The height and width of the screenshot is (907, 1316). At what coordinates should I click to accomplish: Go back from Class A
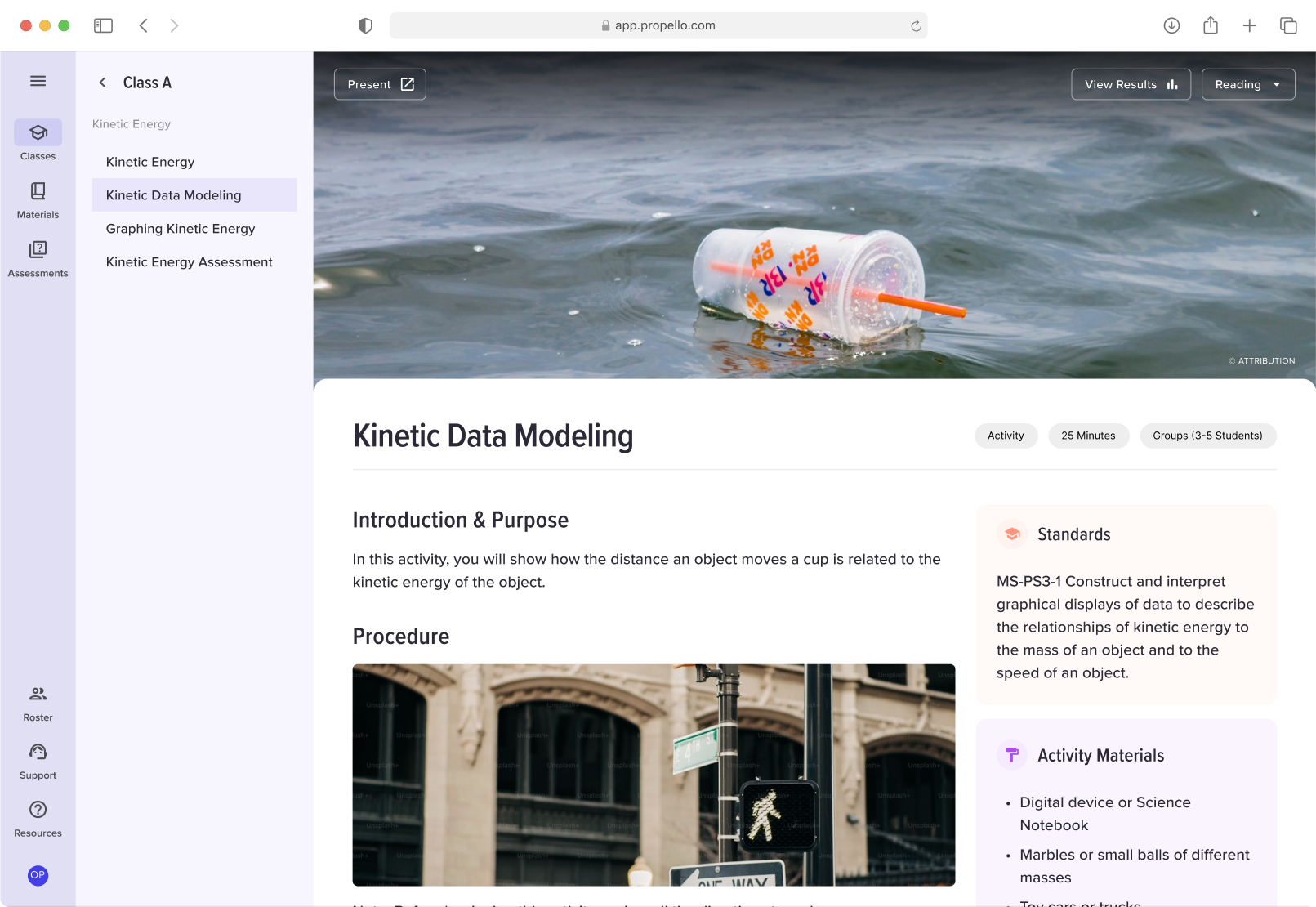[102, 83]
